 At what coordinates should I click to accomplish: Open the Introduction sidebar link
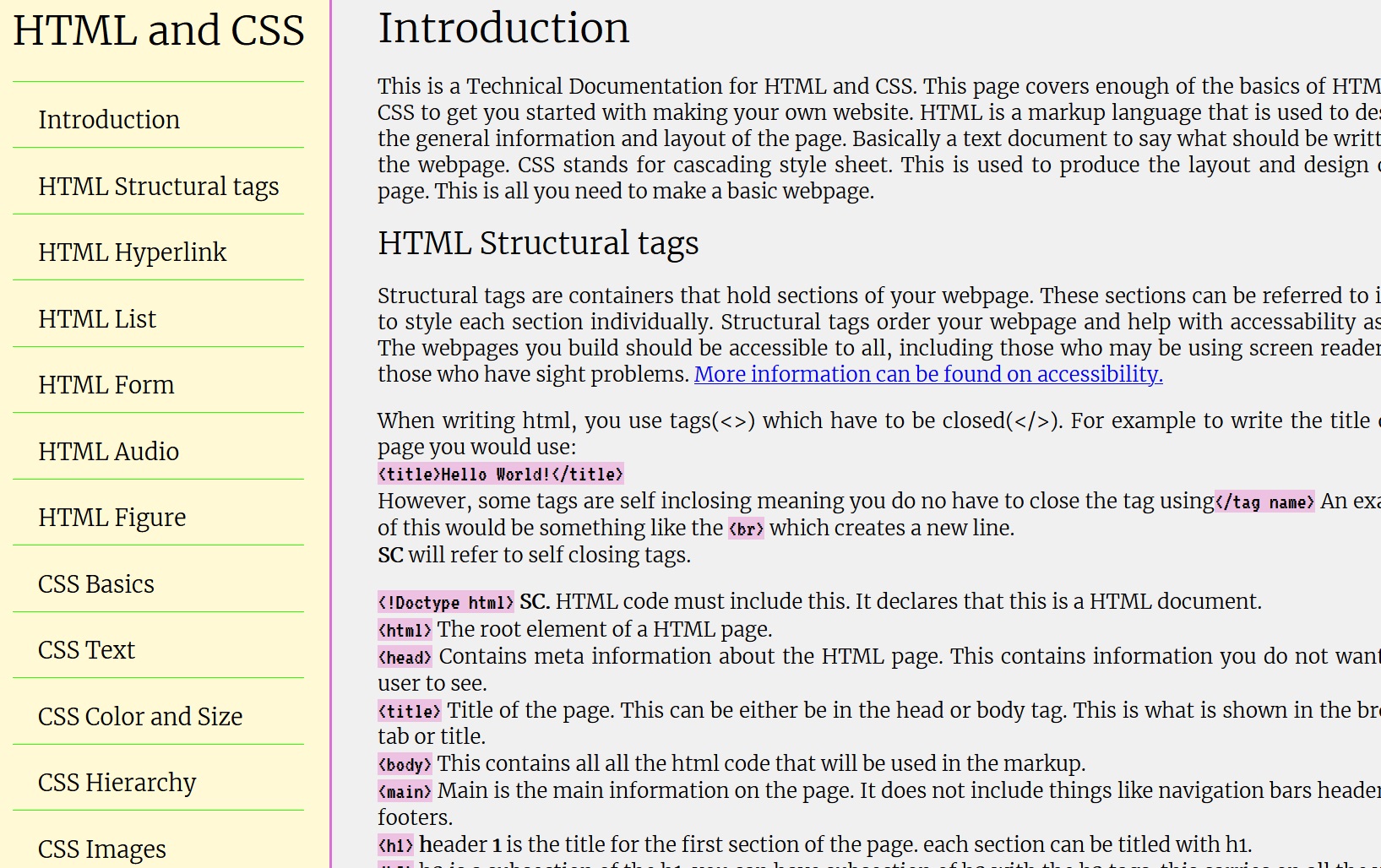tap(109, 120)
